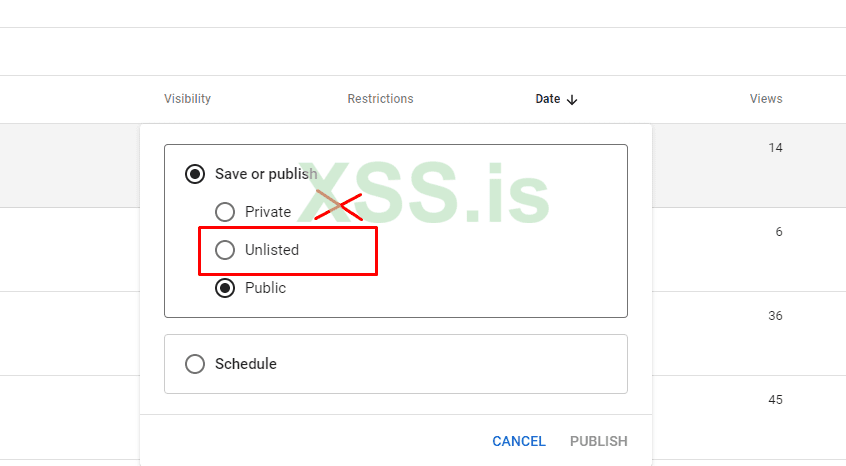
Task: Click the view count 45
Action: (x=776, y=400)
